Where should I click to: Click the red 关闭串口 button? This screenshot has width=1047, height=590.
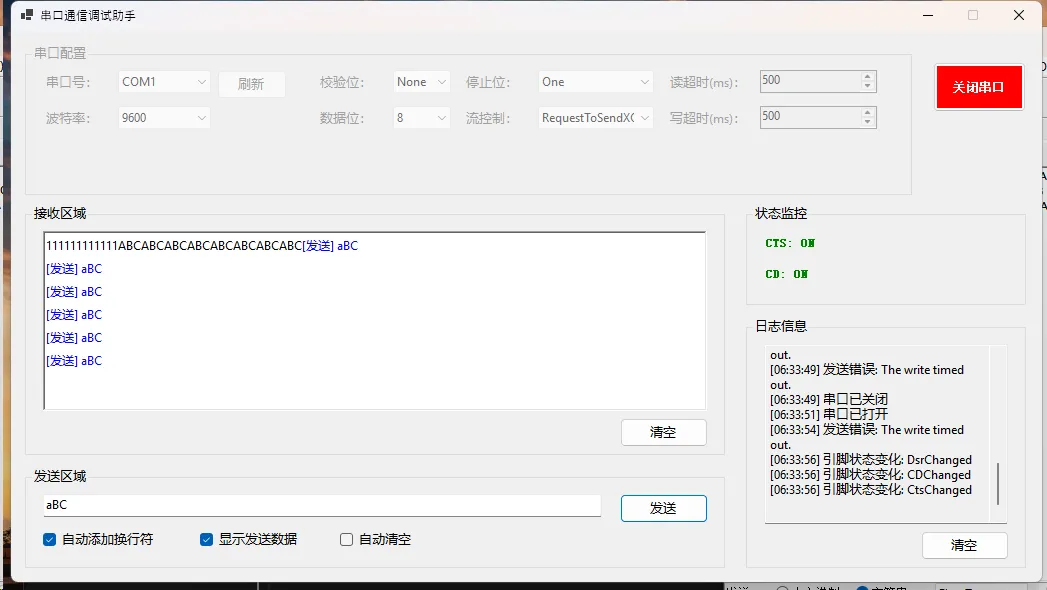click(978, 87)
